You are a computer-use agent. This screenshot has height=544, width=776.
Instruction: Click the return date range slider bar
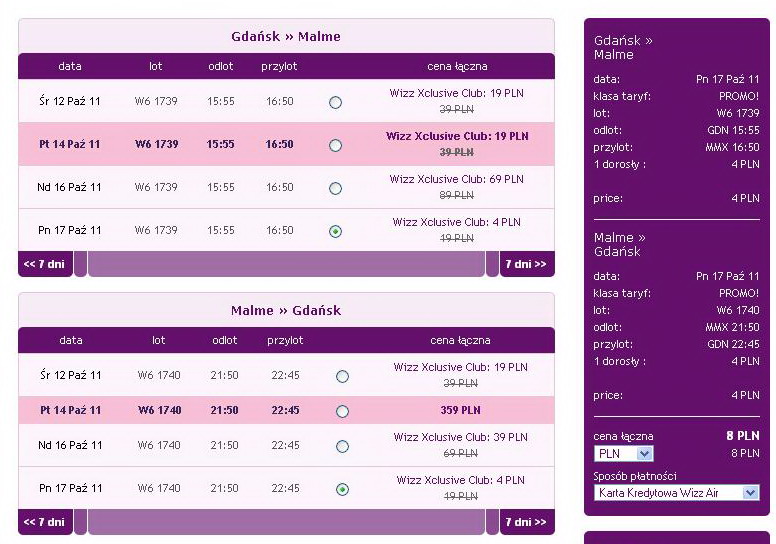tap(286, 522)
